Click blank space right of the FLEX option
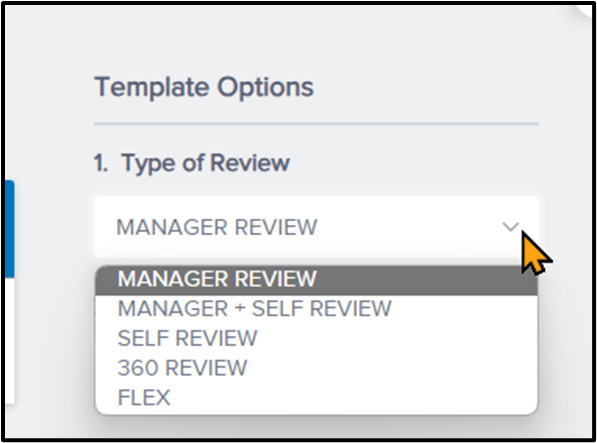Screen dimensions: 597x443 (354, 398)
